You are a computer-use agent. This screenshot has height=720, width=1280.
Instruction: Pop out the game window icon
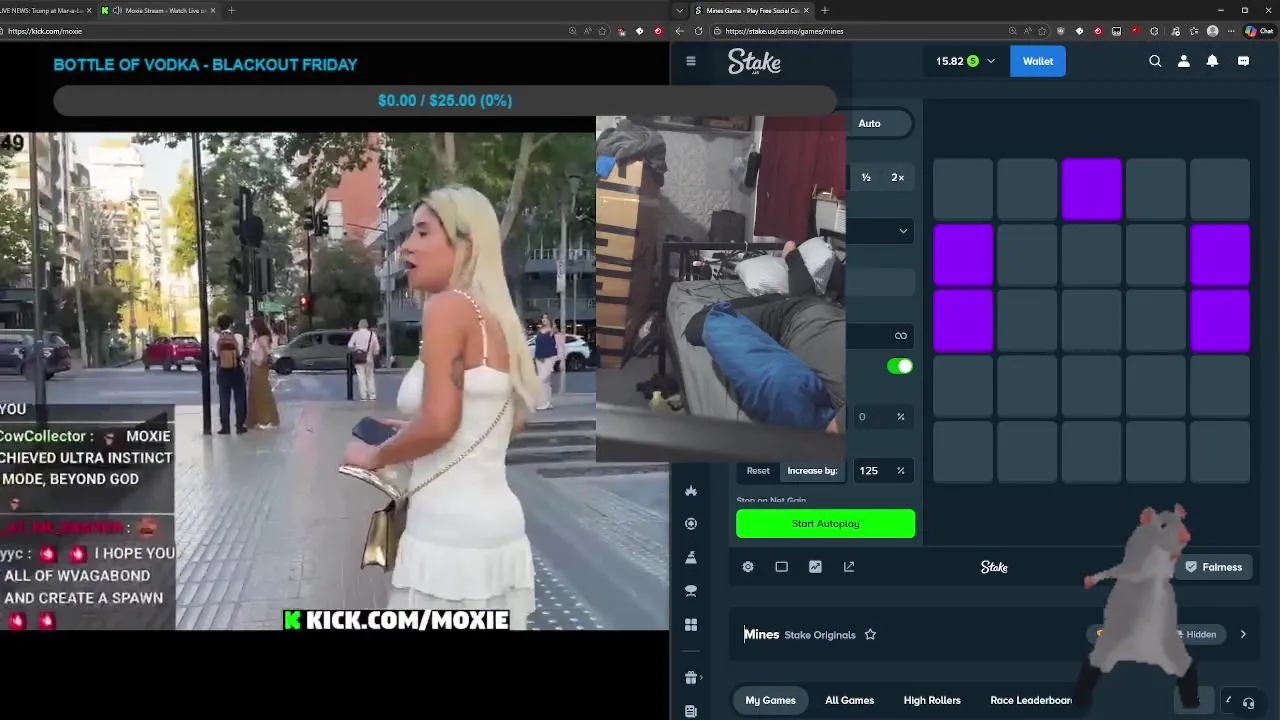pyautogui.click(x=849, y=567)
